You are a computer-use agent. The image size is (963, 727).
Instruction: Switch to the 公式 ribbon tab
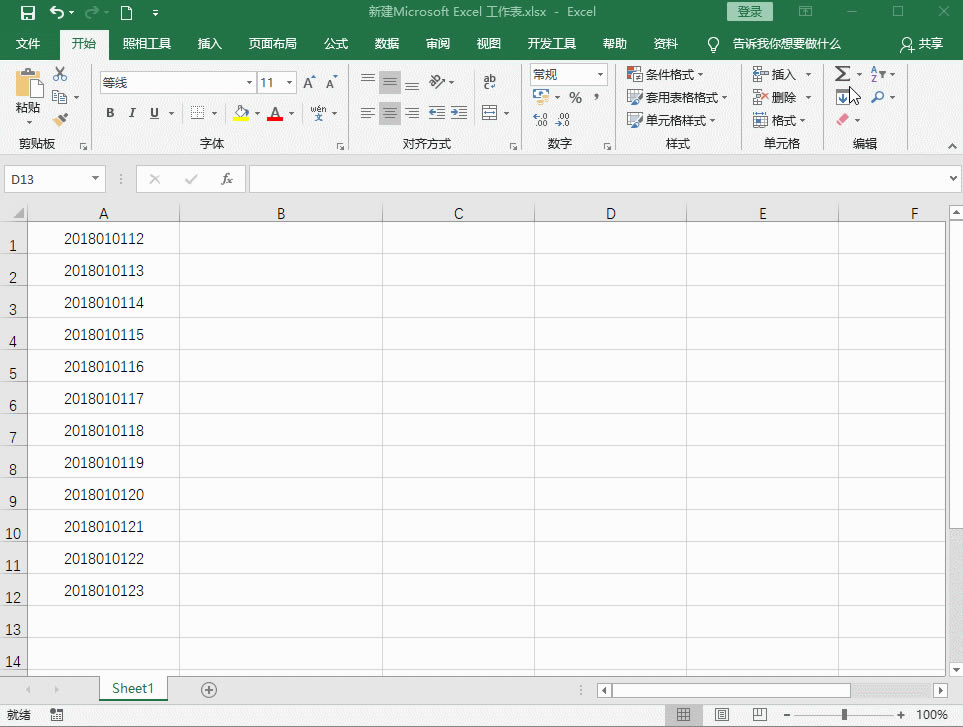(x=335, y=44)
